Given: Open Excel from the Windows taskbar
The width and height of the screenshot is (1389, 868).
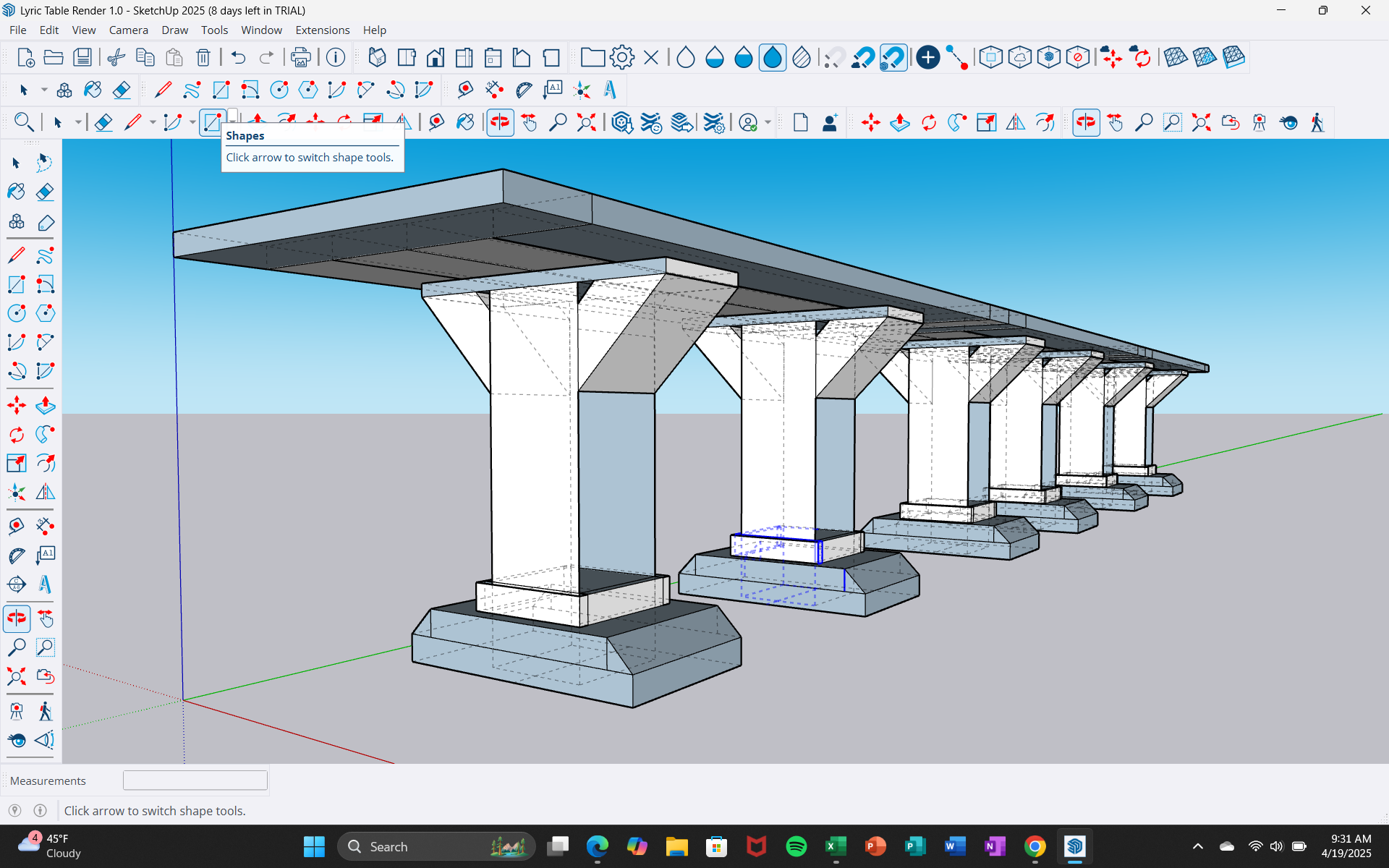Looking at the screenshot, I should pos(836,846).
